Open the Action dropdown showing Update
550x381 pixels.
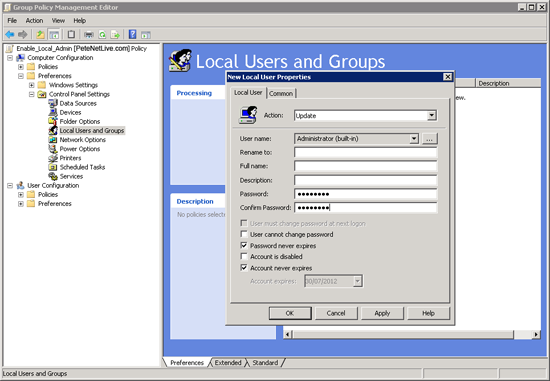click(432, 115)
